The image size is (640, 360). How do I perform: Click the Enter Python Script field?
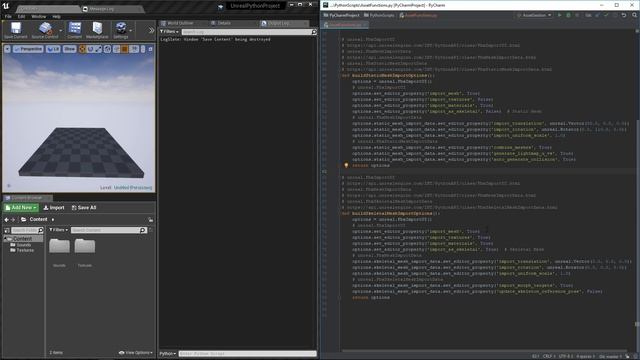point(247,354)
